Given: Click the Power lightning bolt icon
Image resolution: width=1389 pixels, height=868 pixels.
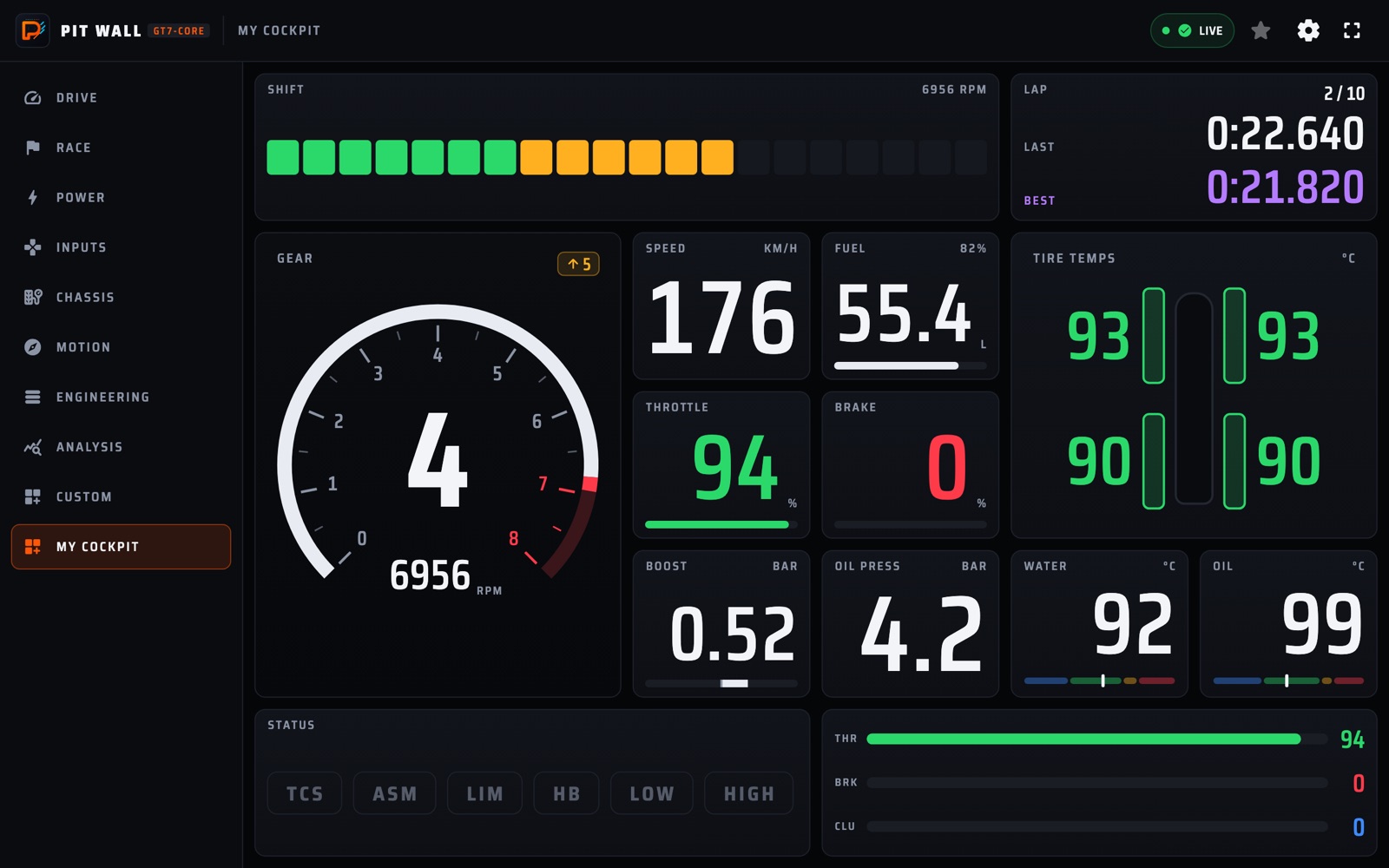Looking at the screenshot, I should [x=33, y=198].
